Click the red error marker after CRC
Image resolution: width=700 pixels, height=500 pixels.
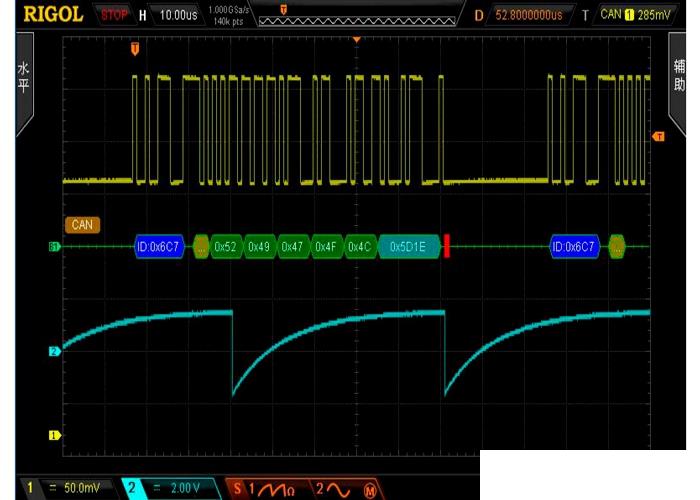pyautogui.click(x=447, y=246)
